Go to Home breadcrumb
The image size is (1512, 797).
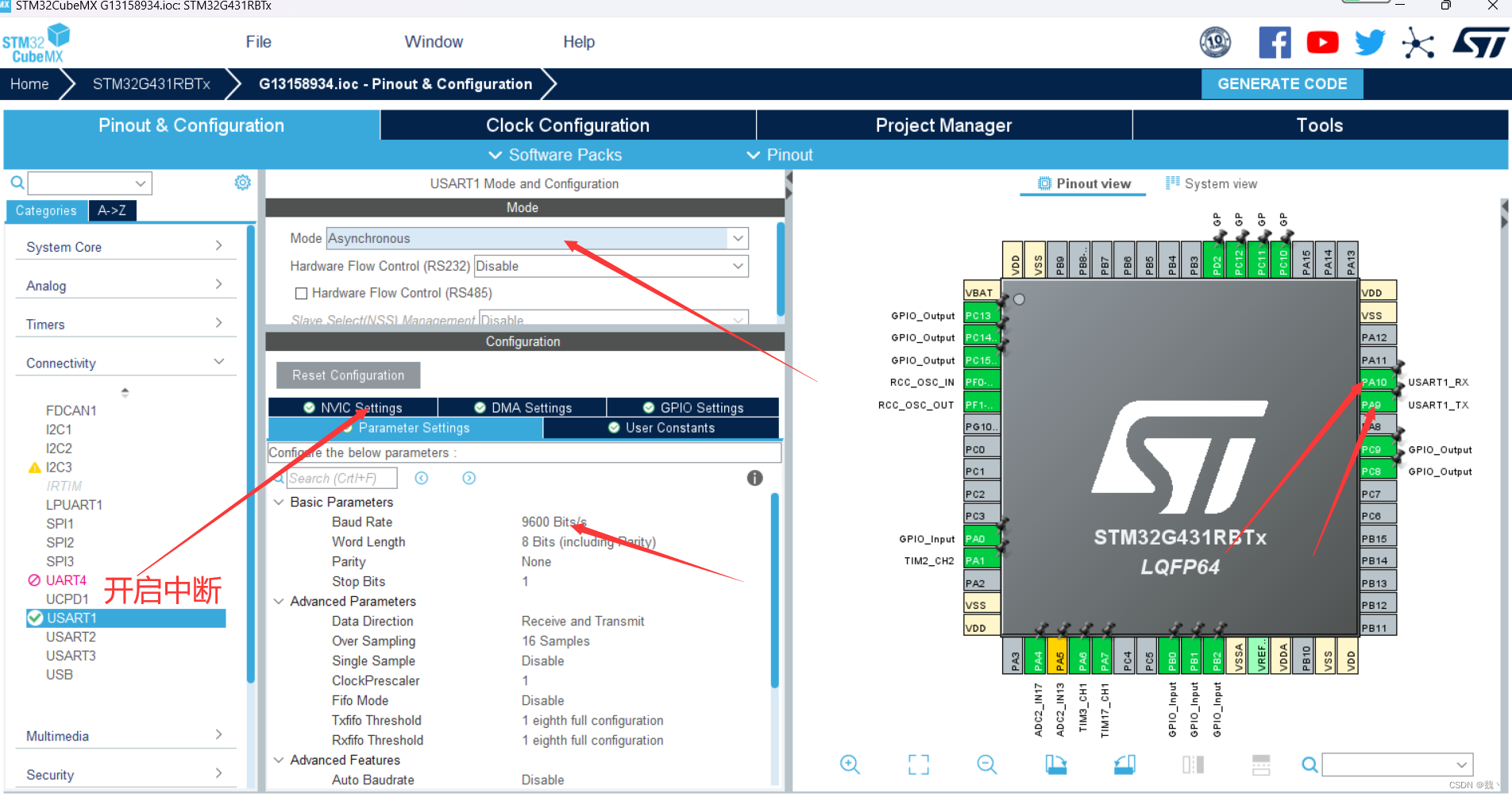[x=29, y=84]
